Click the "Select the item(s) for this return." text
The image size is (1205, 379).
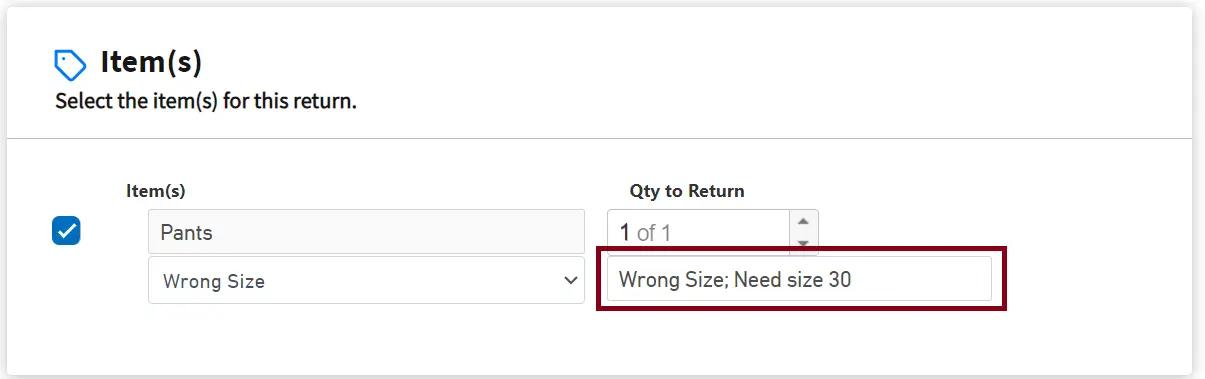[x=206, y=101]
